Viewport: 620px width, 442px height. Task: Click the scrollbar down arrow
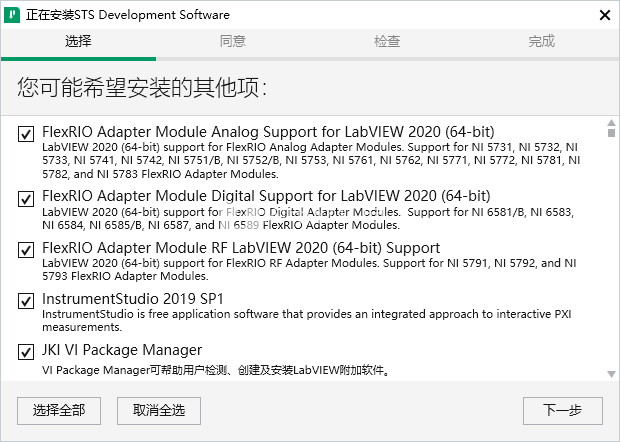tap(611, 374)
